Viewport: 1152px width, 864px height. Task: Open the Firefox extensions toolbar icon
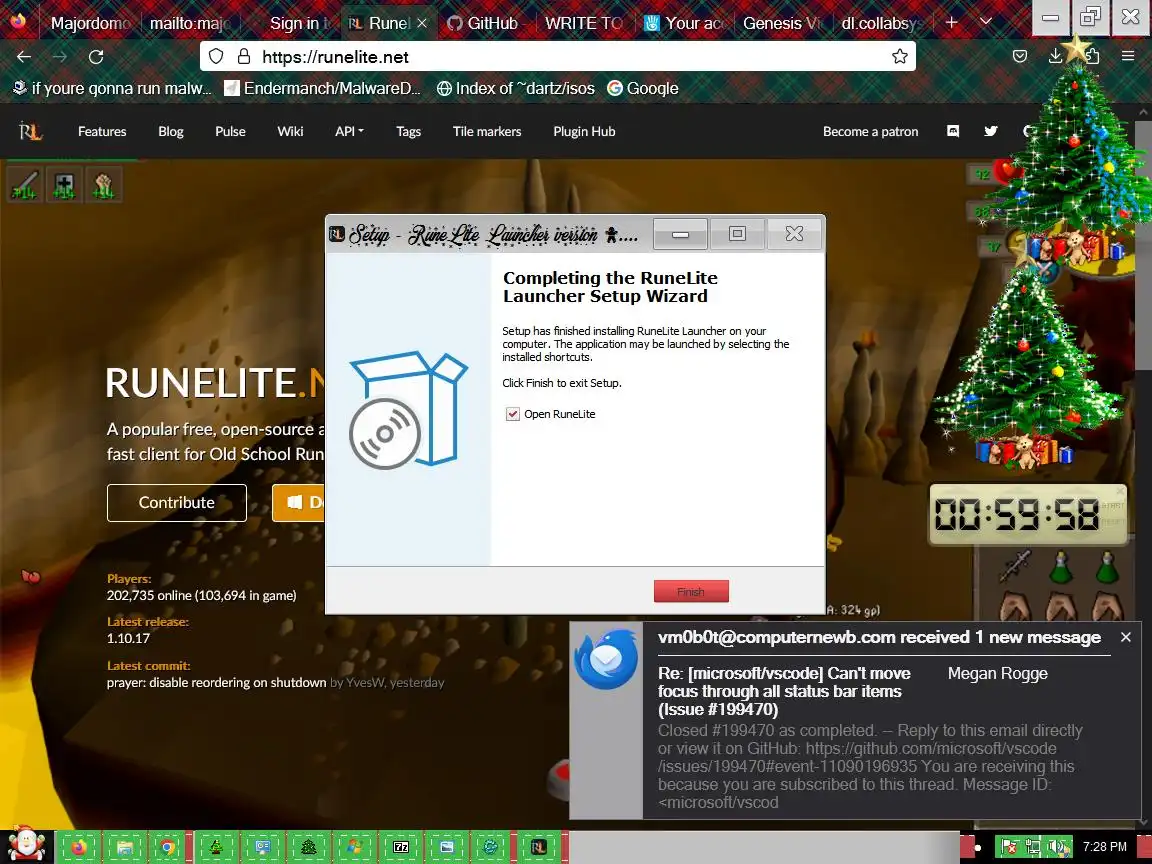point(1092,57)
